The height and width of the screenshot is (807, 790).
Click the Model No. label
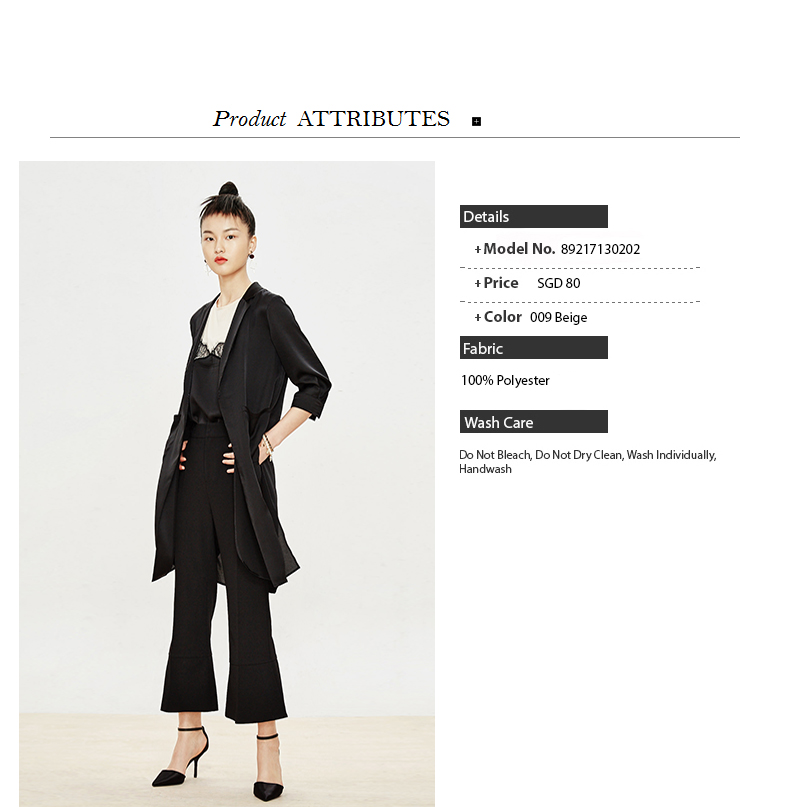[519, 249]
